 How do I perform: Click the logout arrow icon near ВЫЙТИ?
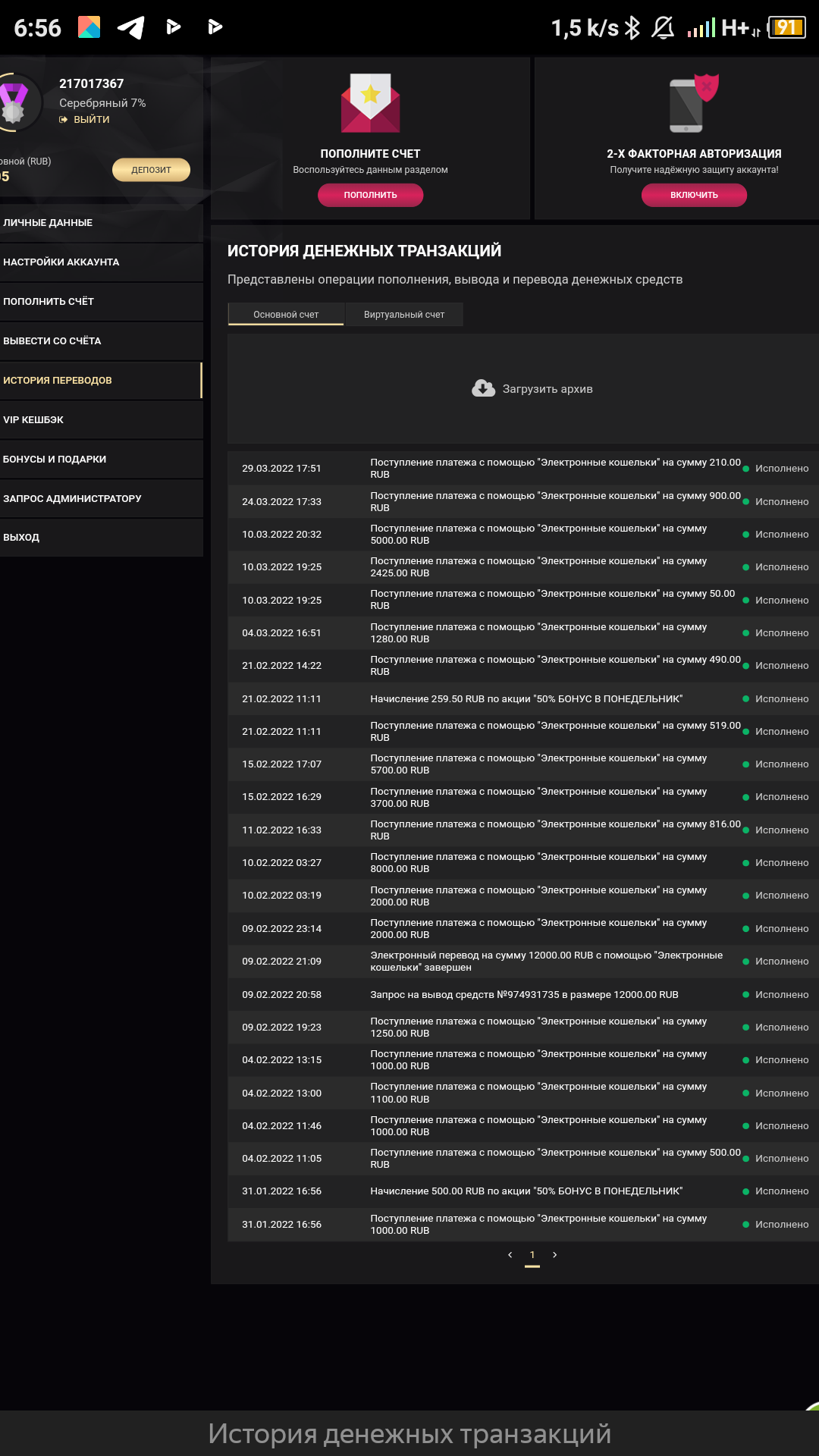tap(64, 120)
